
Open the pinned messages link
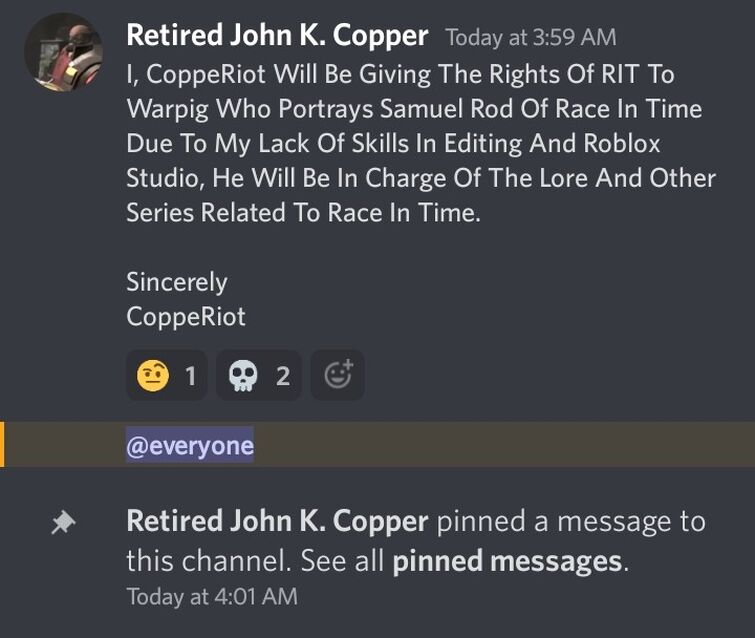click(x=507, y=561)
